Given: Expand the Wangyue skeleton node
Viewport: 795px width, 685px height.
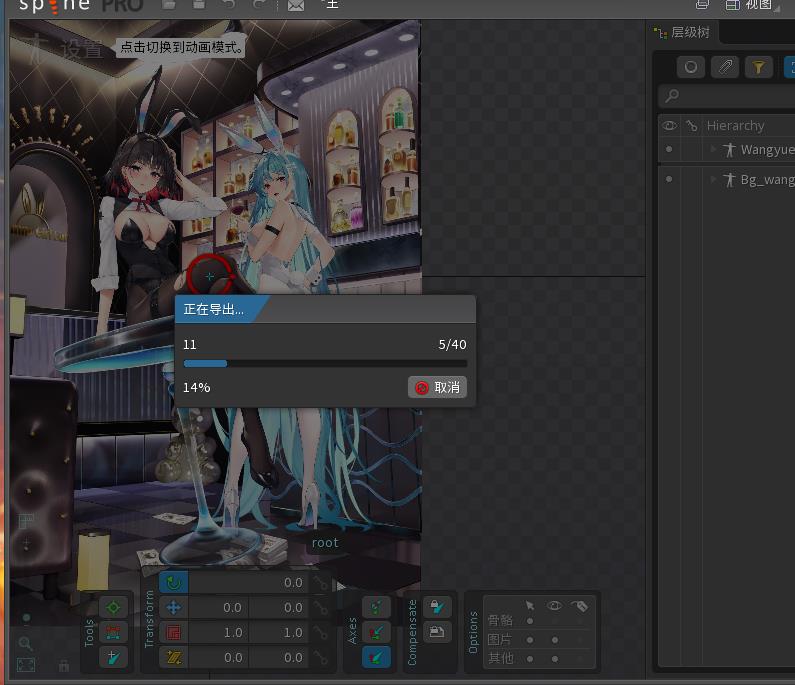Looking at the screenshot, I should click(713, 149).
